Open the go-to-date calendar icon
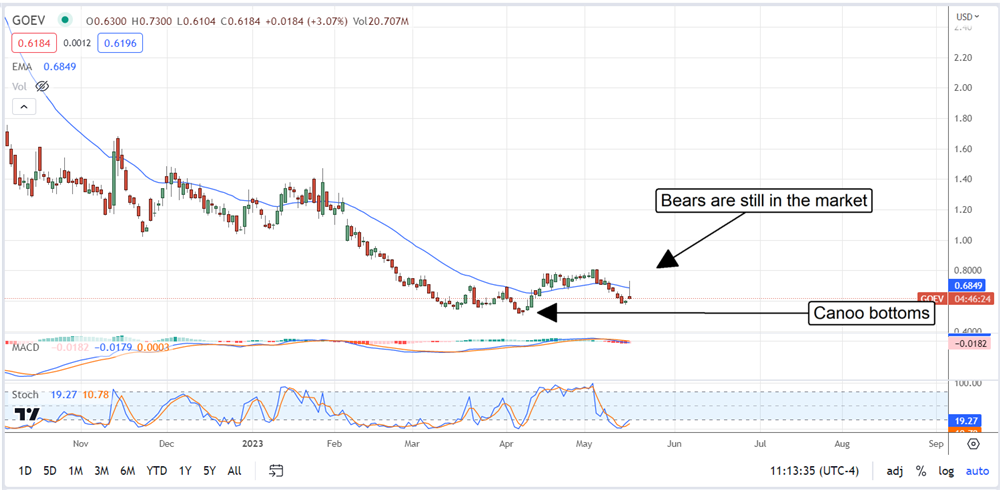The image size is (1000, 490). click(x=277, y=470)
